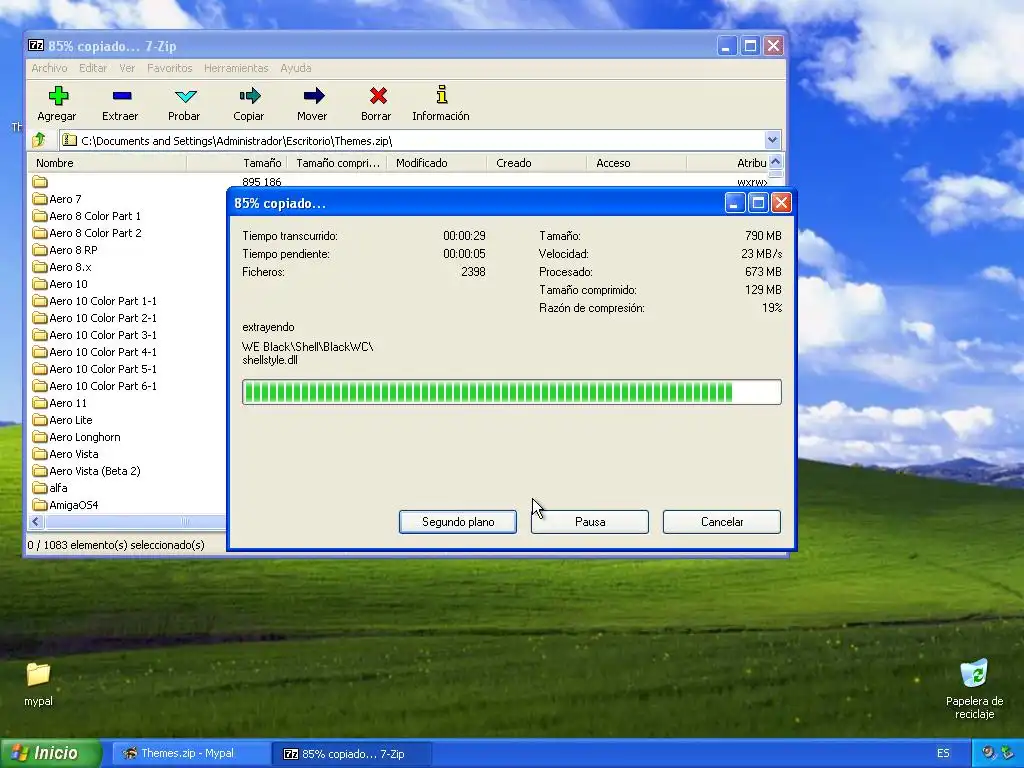Click the horizontal scrollbar thumb
Viewport: 1024px width, 768px height.
tap(135, 521)
